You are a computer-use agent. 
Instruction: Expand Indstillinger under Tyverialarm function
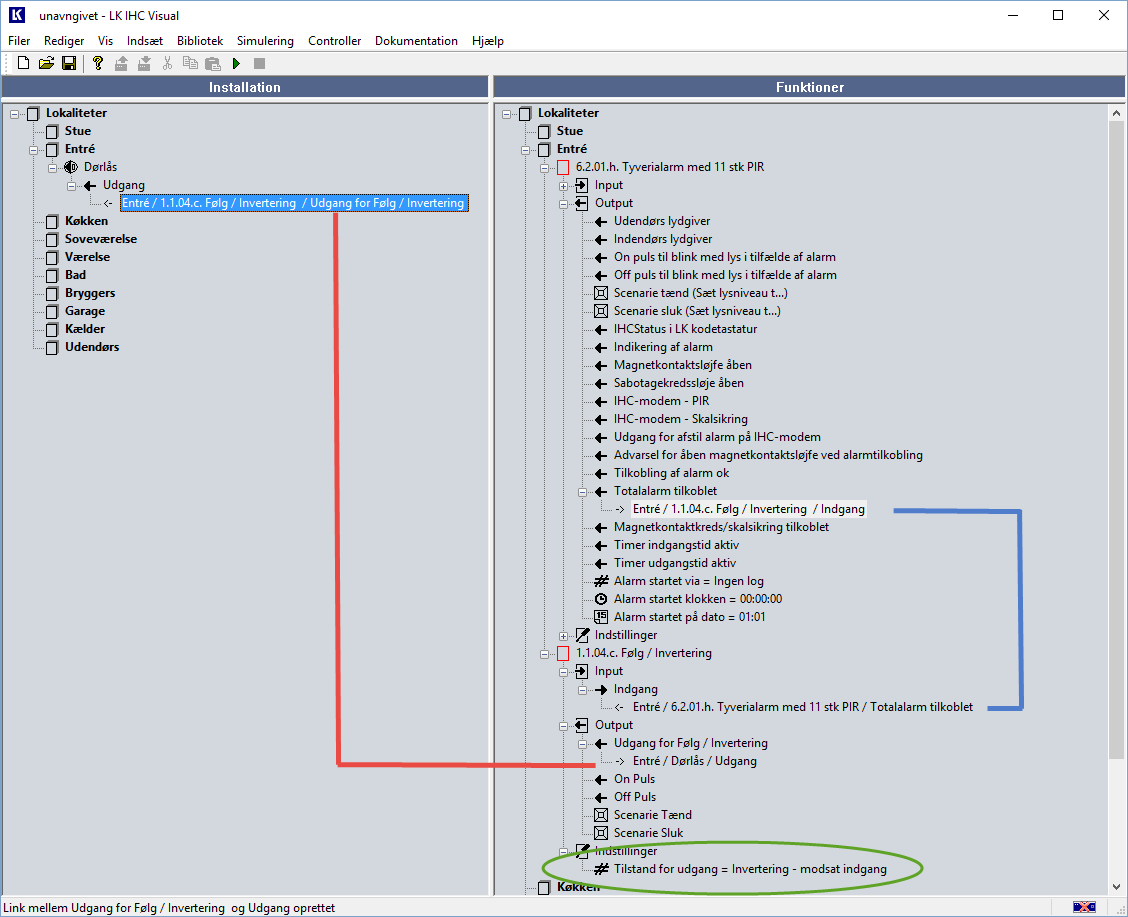click(564, 635)
